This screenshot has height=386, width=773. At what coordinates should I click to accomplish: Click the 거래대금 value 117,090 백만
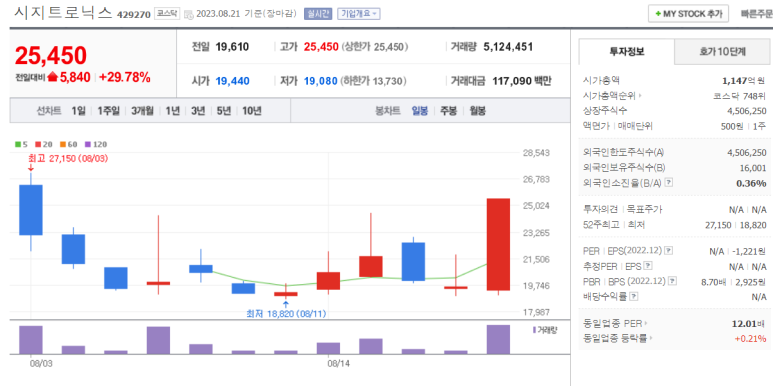tap(522, 81)
